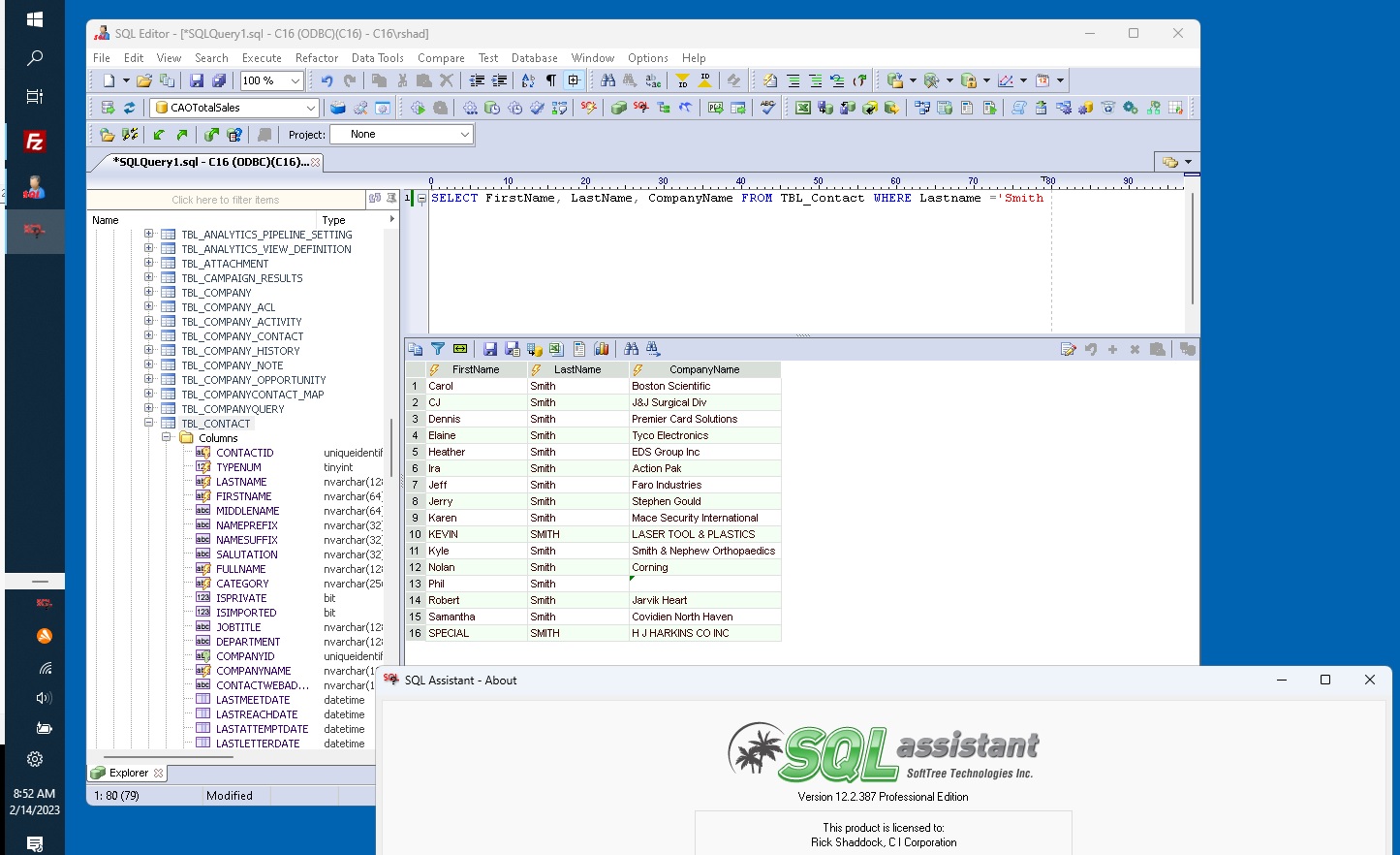Collapse the SQL statement fold marker

[421, 199]
